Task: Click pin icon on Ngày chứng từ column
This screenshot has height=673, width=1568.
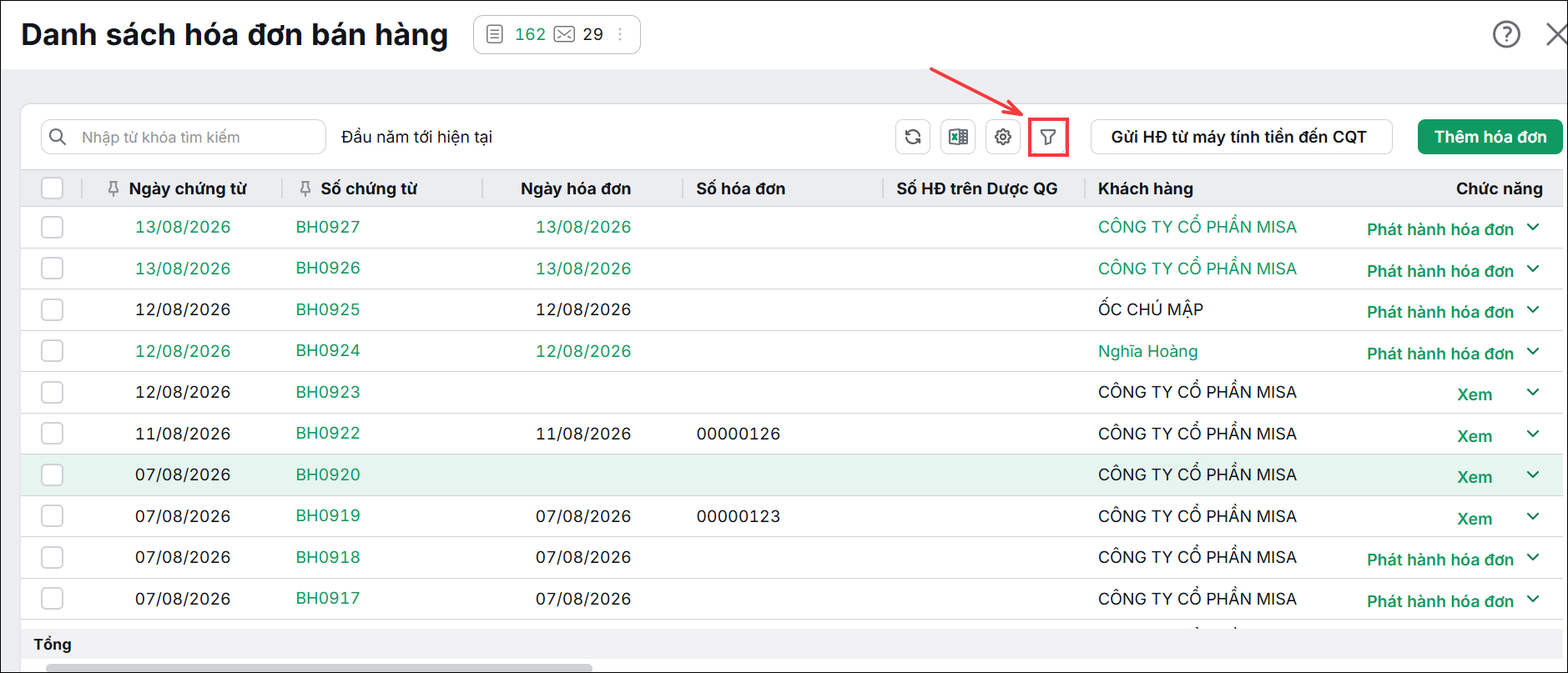Action: [x=113, y=188]
